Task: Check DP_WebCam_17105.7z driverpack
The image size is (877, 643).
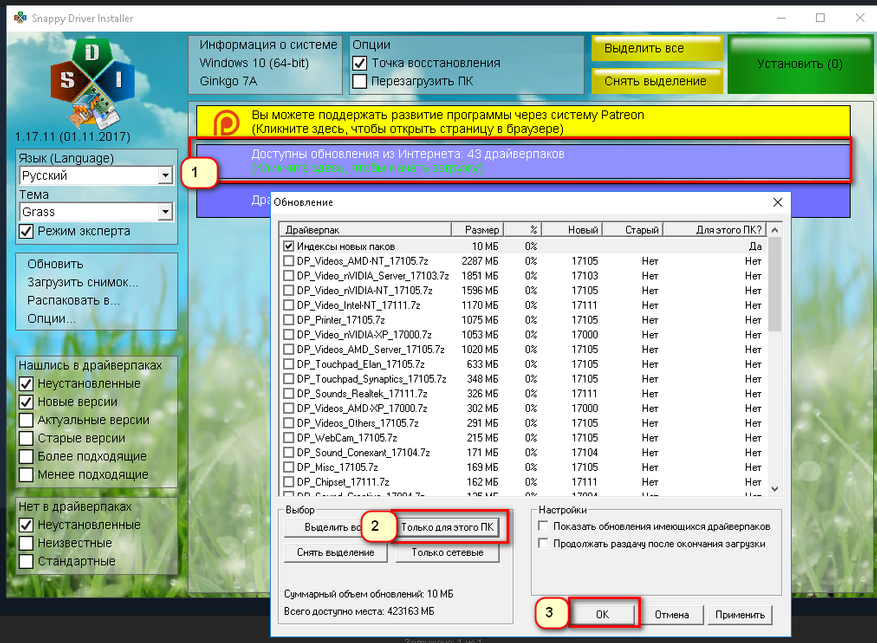Action: click(x=289, y=438)
